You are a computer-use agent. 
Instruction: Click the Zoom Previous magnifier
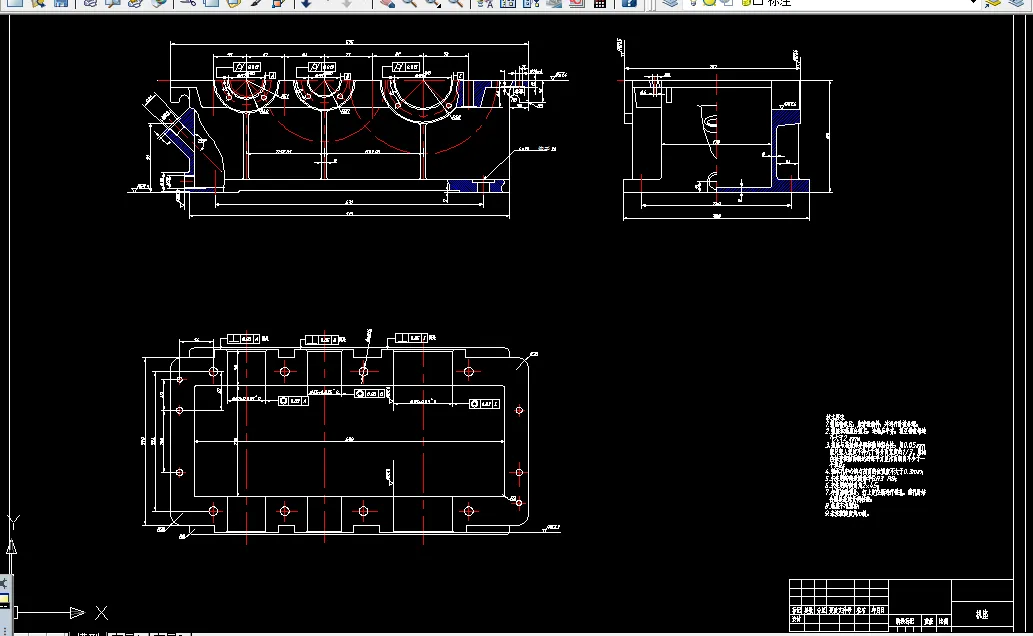pos(455,3)
